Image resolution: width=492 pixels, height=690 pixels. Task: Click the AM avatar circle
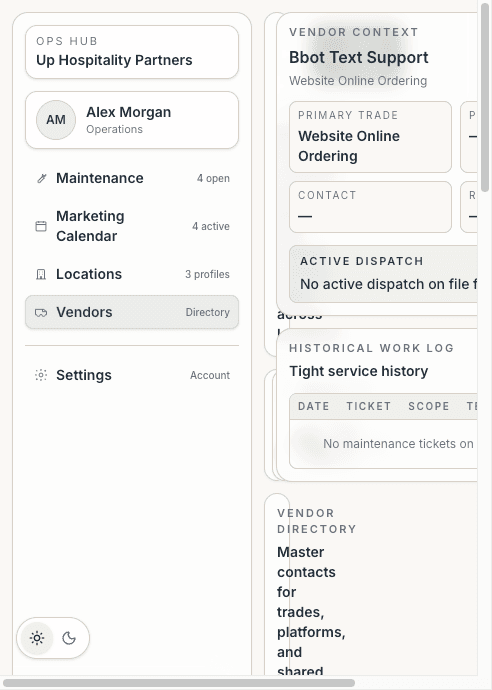56,120
